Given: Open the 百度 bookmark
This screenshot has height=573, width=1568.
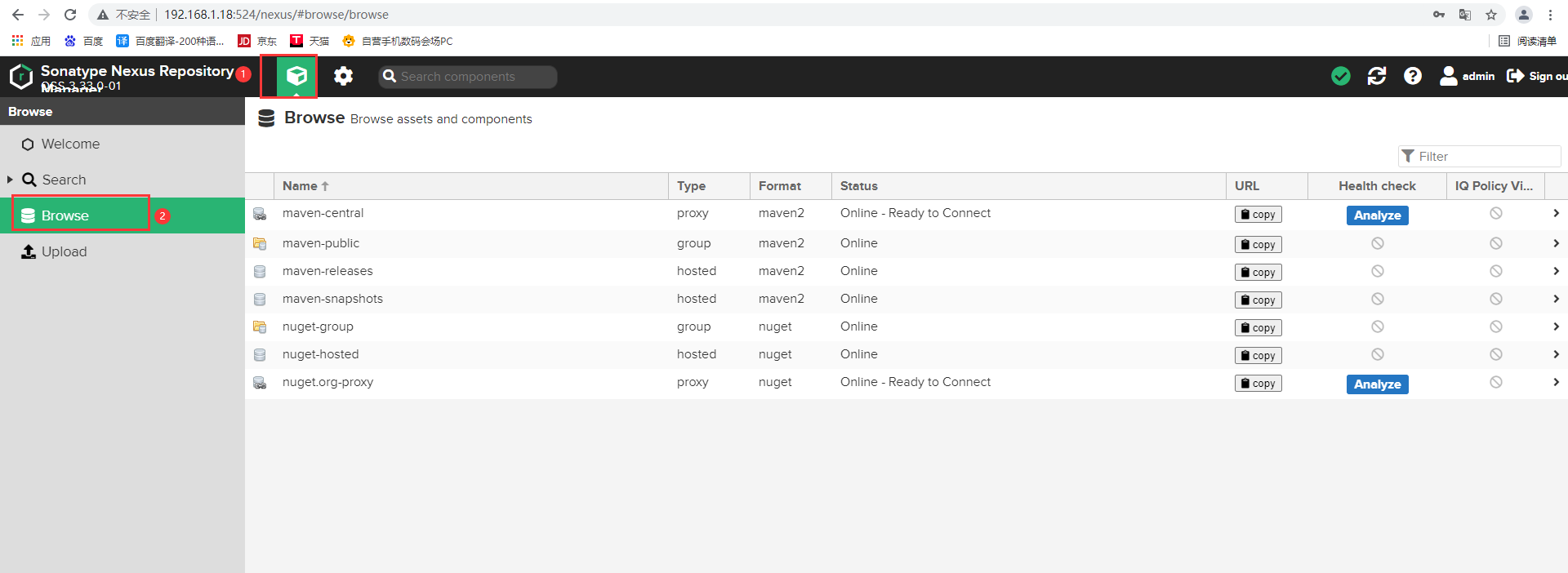Looking at the screenshot, I should pos(83,41).
